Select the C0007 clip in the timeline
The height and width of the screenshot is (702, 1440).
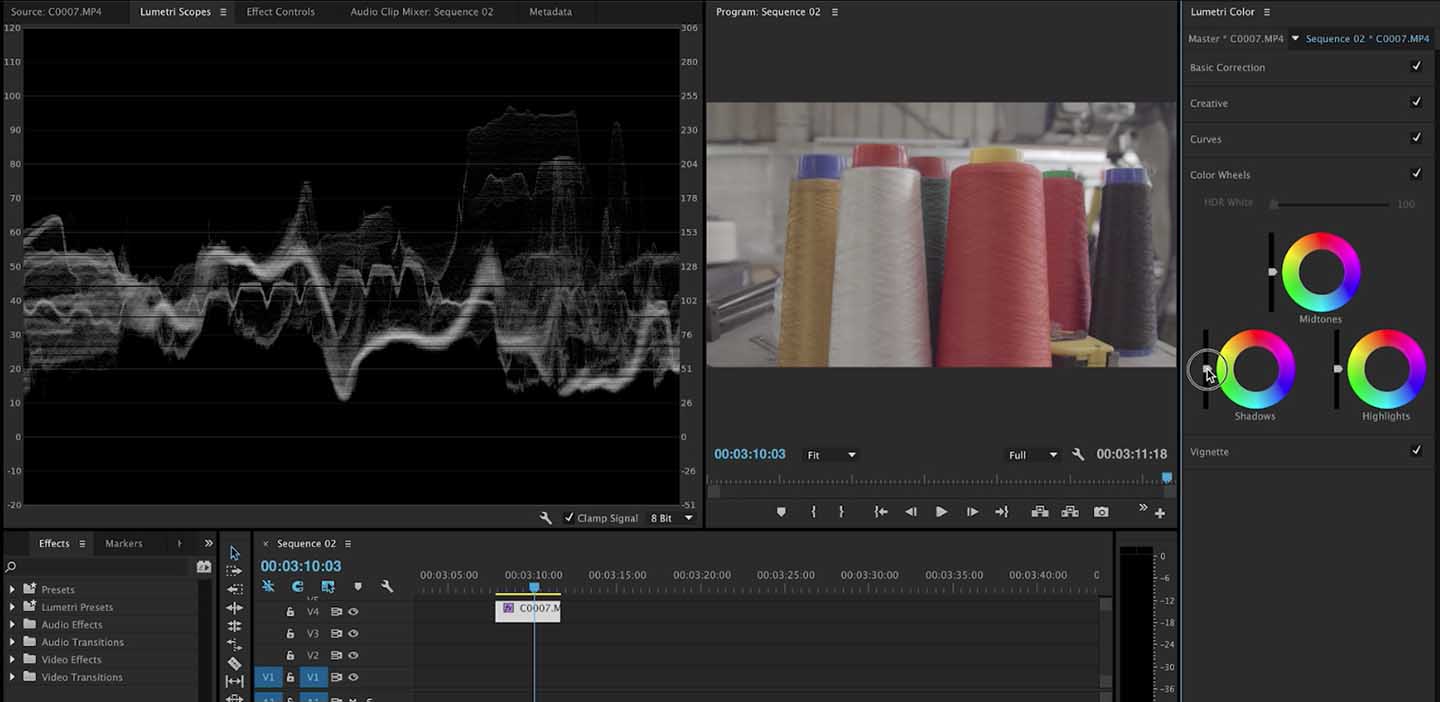(x=528, y=610)
